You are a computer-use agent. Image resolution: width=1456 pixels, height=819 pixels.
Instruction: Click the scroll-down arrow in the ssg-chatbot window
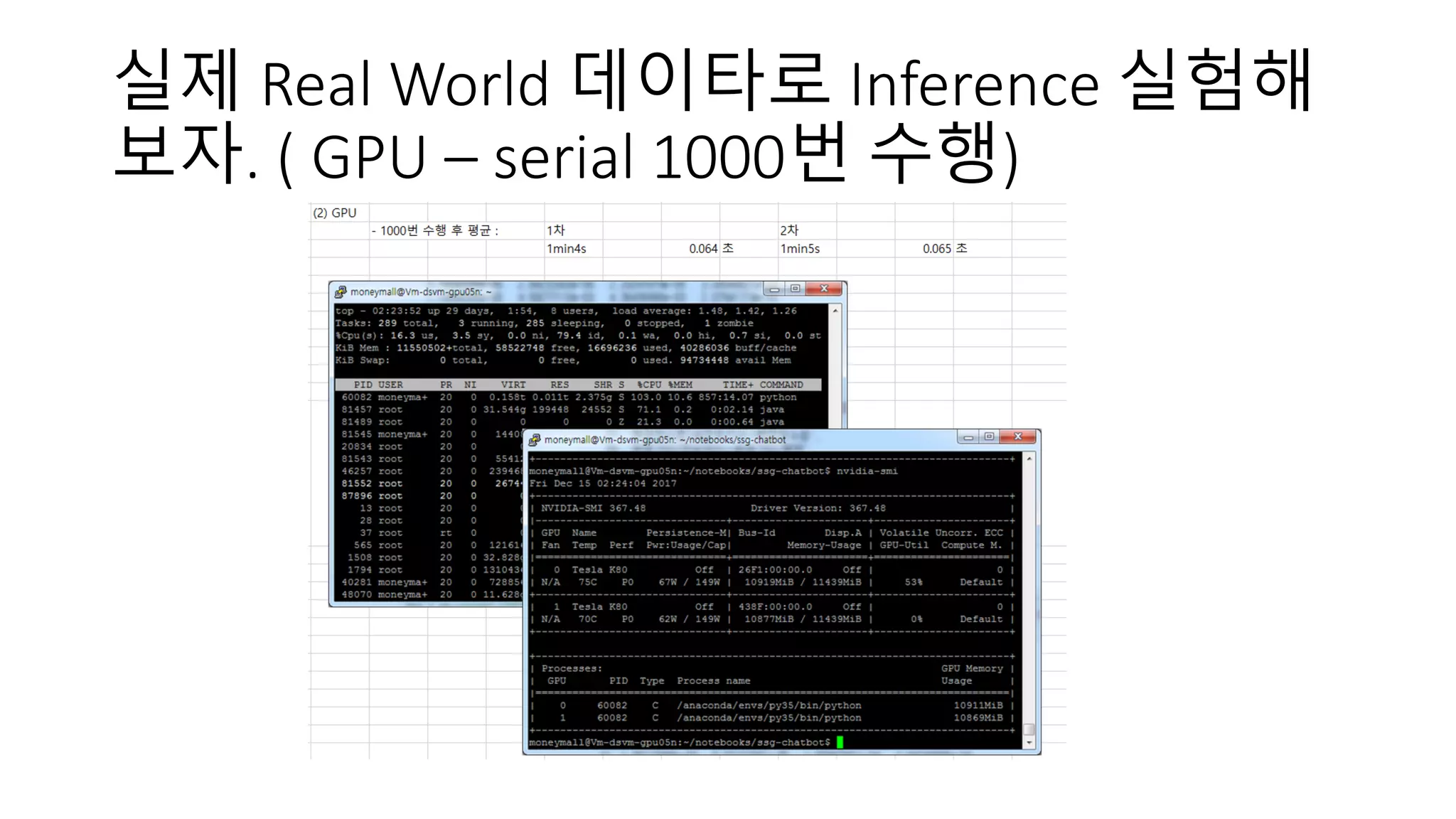[x=1029, y=742]
